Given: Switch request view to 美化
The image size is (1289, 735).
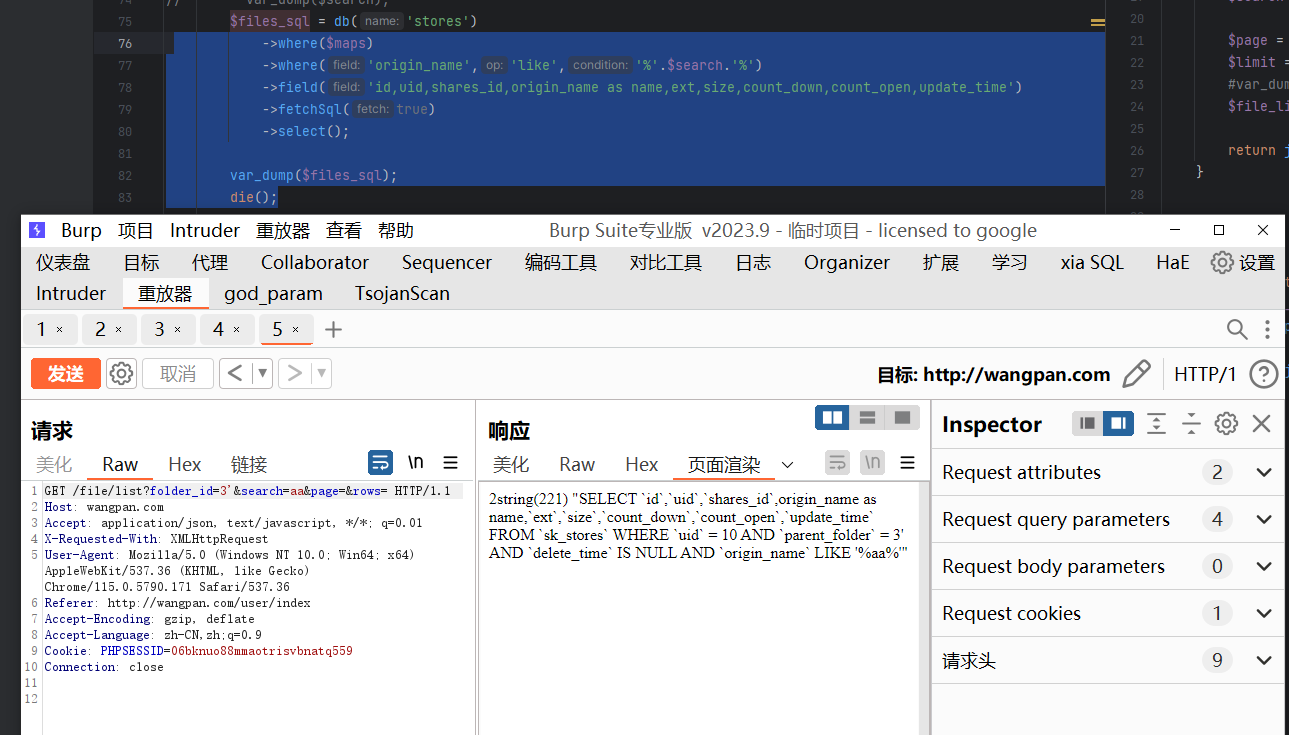Looking at the screenshot, I should pyautogui.click(x=54, y=464).
